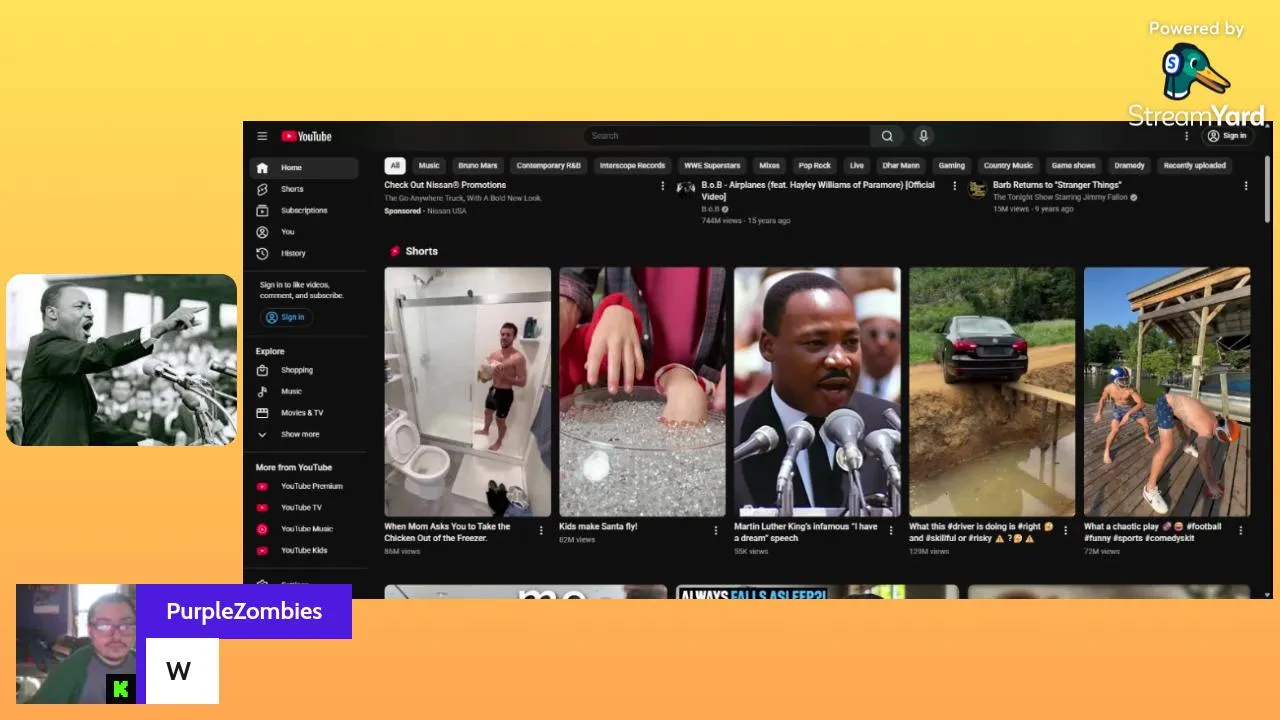The image size is (1280, 720).
Task: Select the Dramedy filter chip
Action: click(1129, 166)
